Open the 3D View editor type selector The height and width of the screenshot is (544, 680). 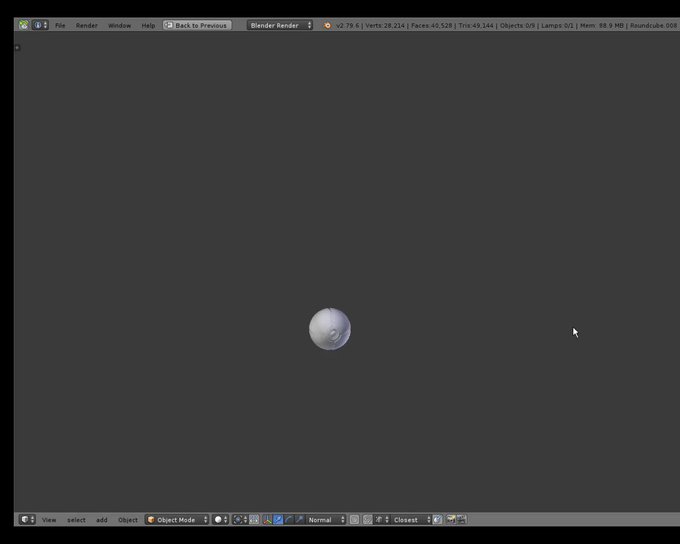pos(27,519)
